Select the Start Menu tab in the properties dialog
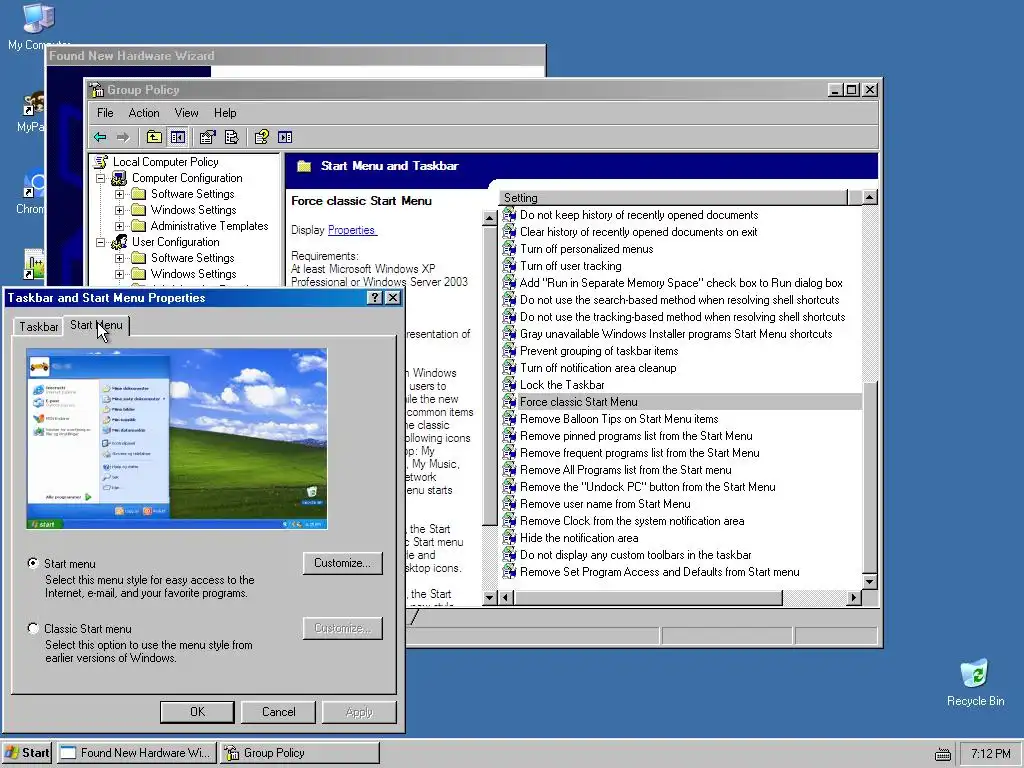Viewport: 1024px width, 768px height. pyautogui.click(x=96, y=325)
